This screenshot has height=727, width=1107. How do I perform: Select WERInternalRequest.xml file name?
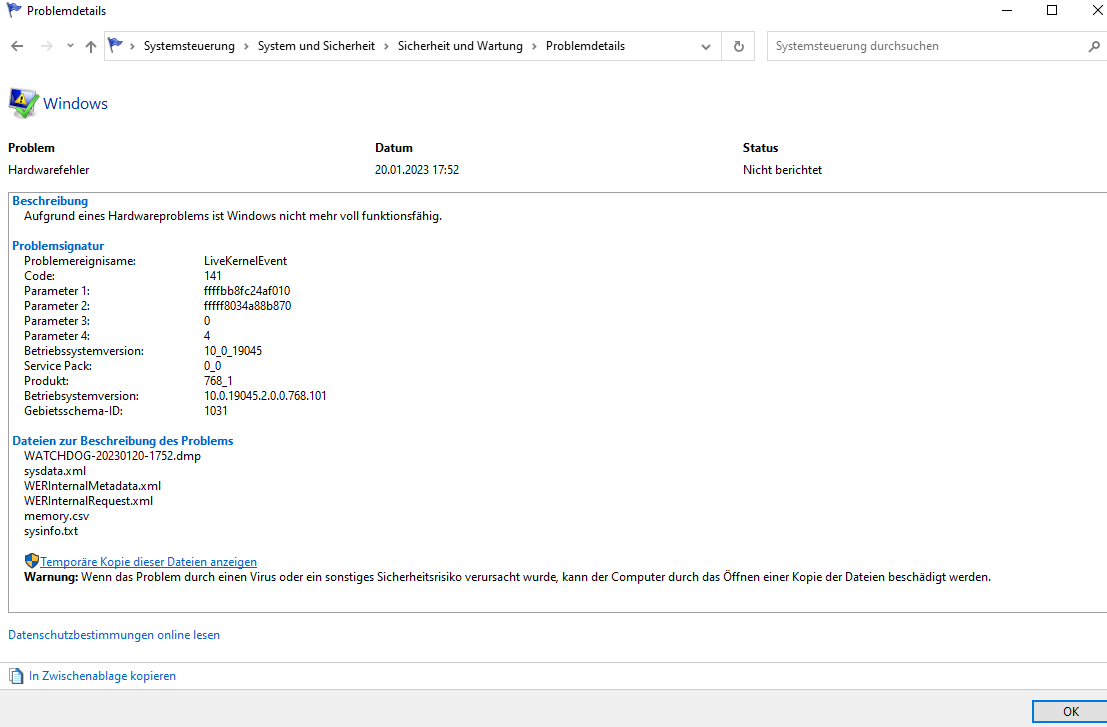pyautogui.click(x=88, y=500)
